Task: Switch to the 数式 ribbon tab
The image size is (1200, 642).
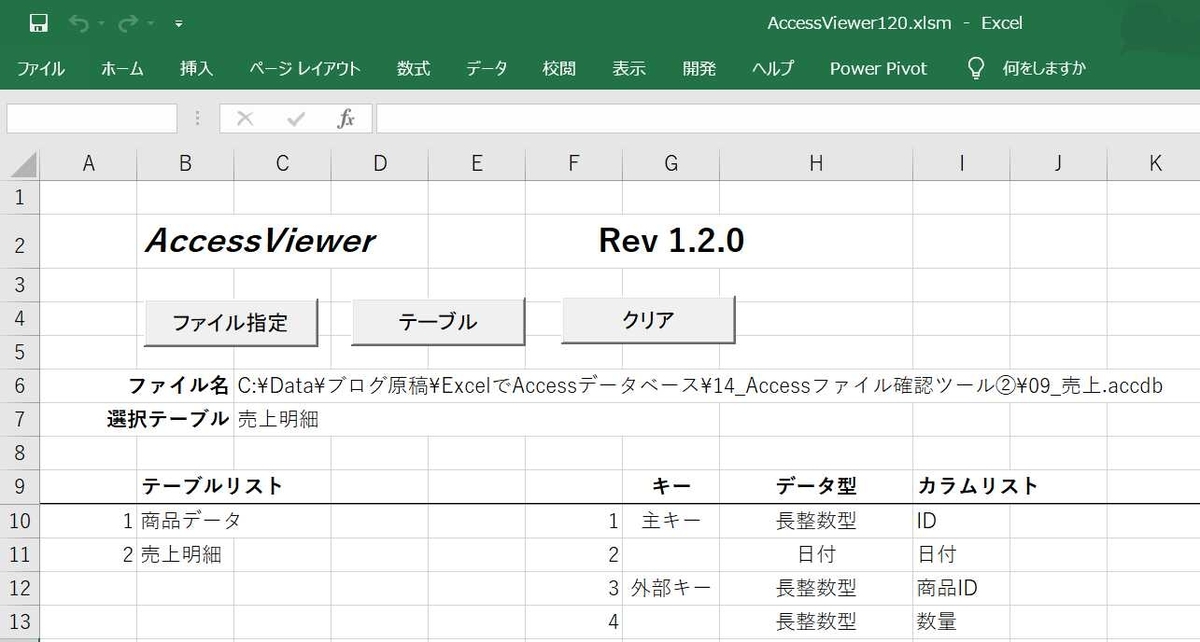Action: click(413, 68)
